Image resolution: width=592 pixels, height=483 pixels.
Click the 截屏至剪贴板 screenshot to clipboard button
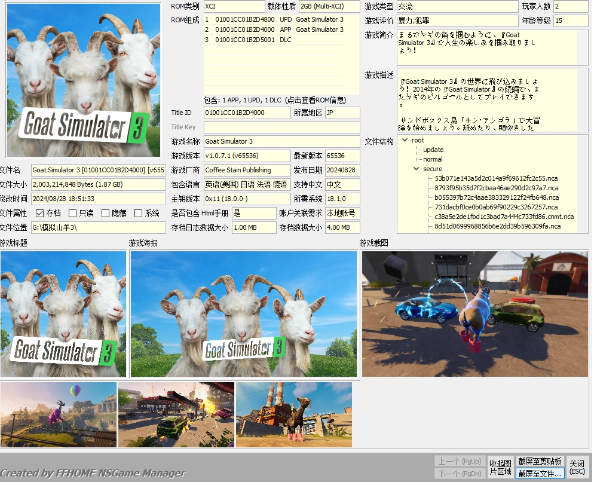coord(540,461)
